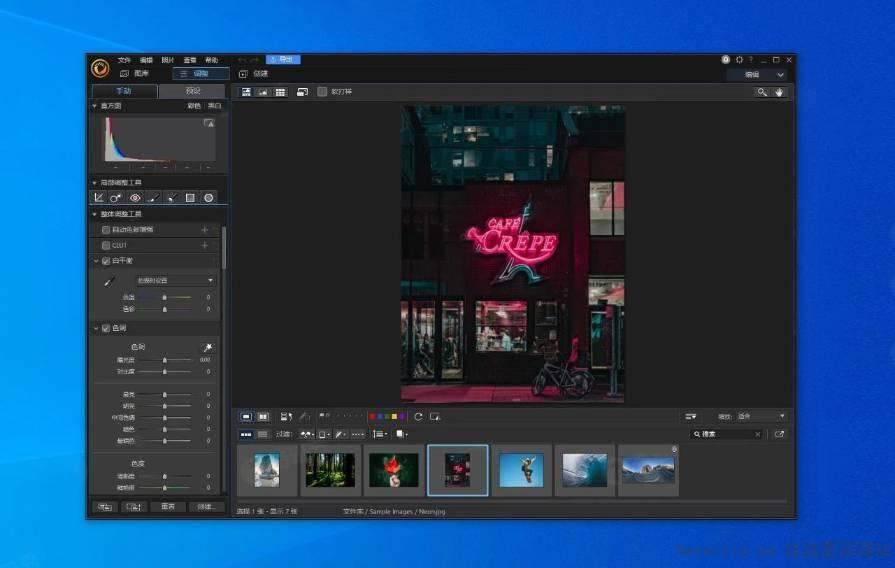Open the 文件 menu
895x568 pixels.
124,60
